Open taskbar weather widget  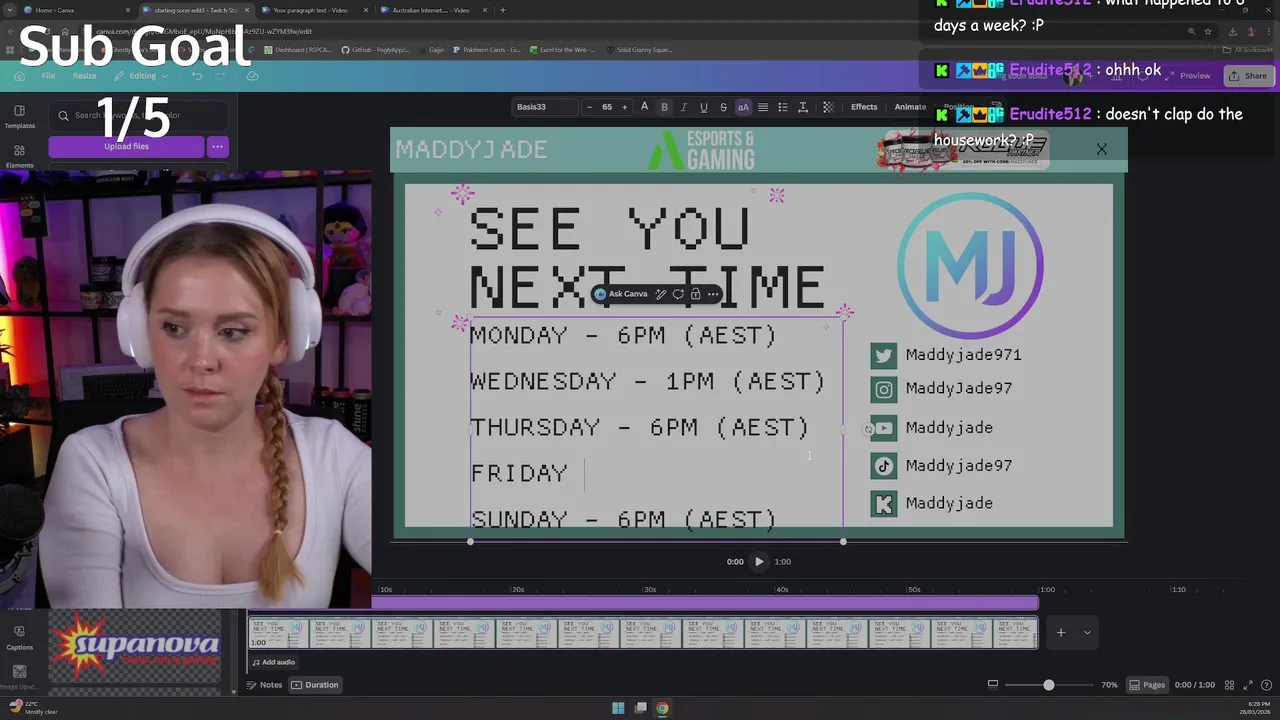point(35,708)
